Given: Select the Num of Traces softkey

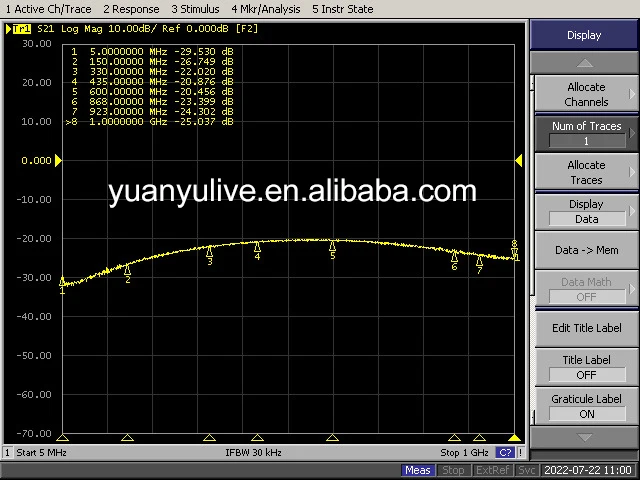Looking at the screenshot, I should click(586, 133).
